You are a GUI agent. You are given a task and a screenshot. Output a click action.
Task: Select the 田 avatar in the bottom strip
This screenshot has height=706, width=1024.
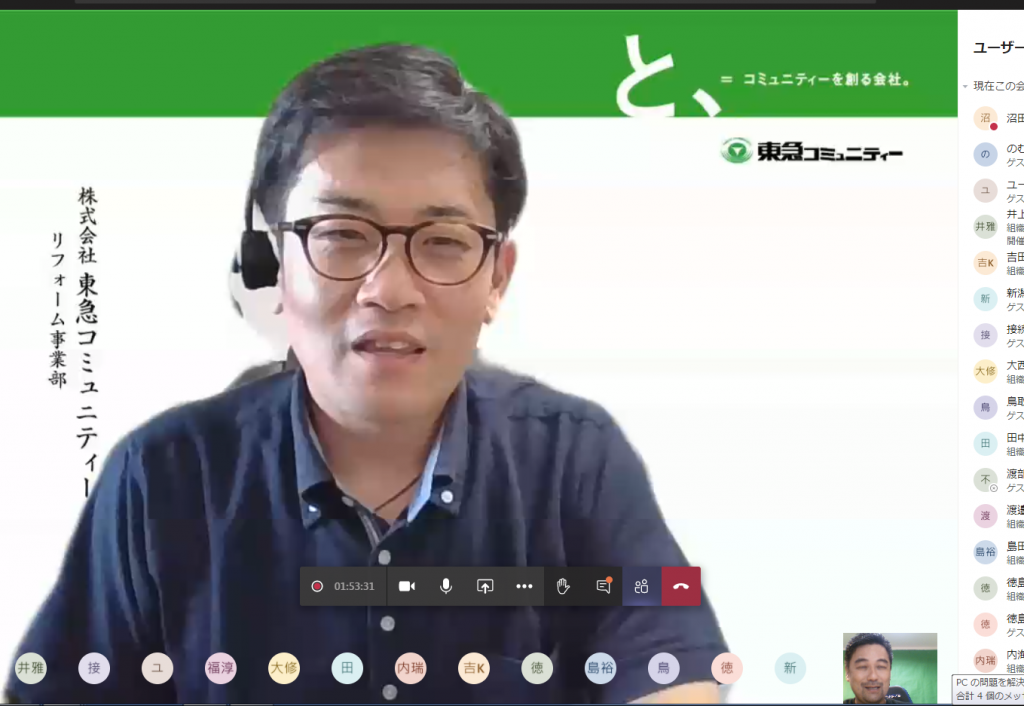coord(347,668)
